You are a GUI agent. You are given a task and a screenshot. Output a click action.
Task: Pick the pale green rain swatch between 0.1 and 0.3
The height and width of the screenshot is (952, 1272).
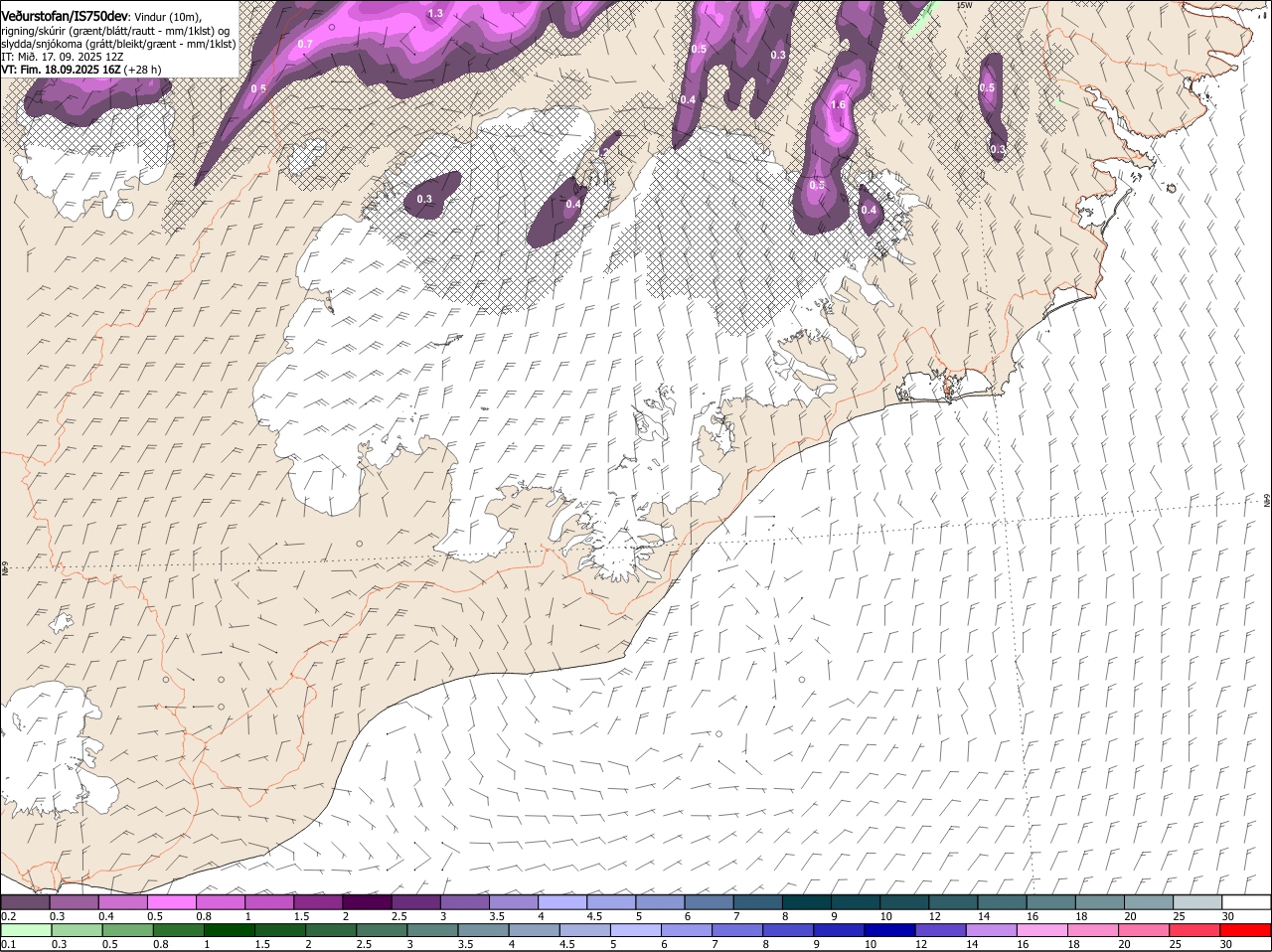coord(26,930)
